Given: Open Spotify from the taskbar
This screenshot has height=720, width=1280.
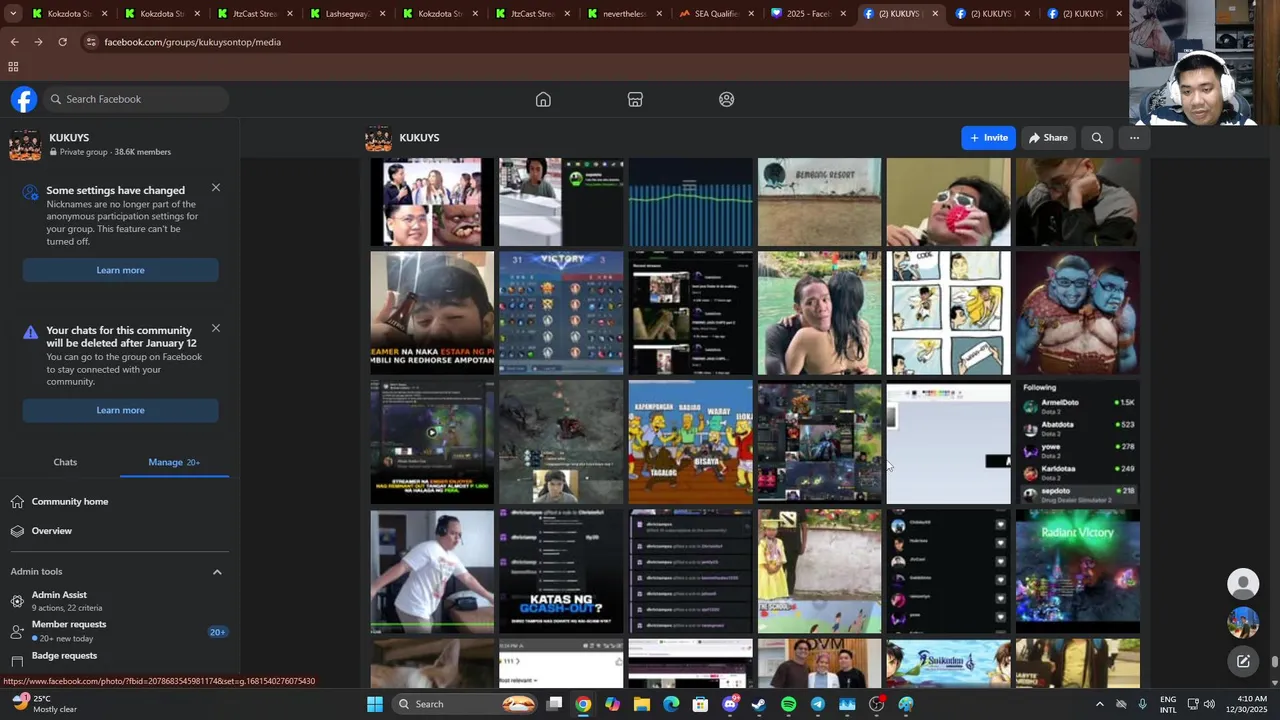Looking at the screenshot, I should (x=788, y=704).
